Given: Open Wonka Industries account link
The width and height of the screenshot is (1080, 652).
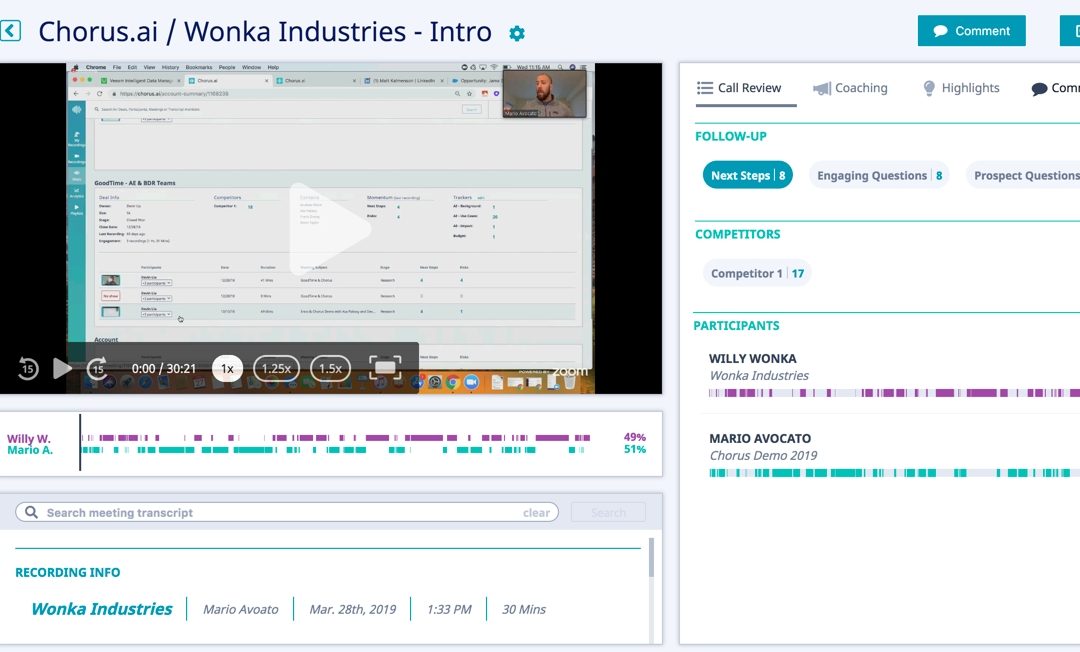Looking at the screenshot, I should click(x=102, y=609).
